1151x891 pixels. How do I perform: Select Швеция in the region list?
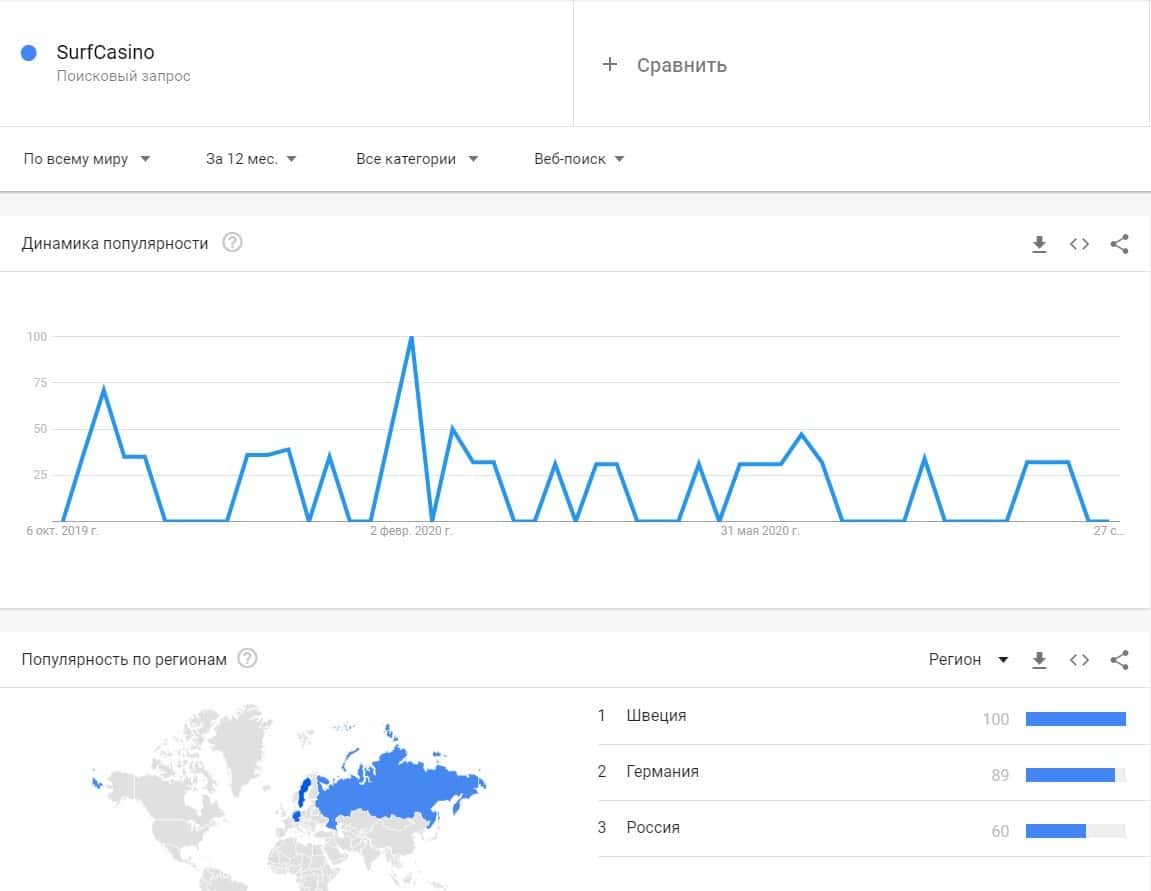pyautogui.click(x=656, y=716)
